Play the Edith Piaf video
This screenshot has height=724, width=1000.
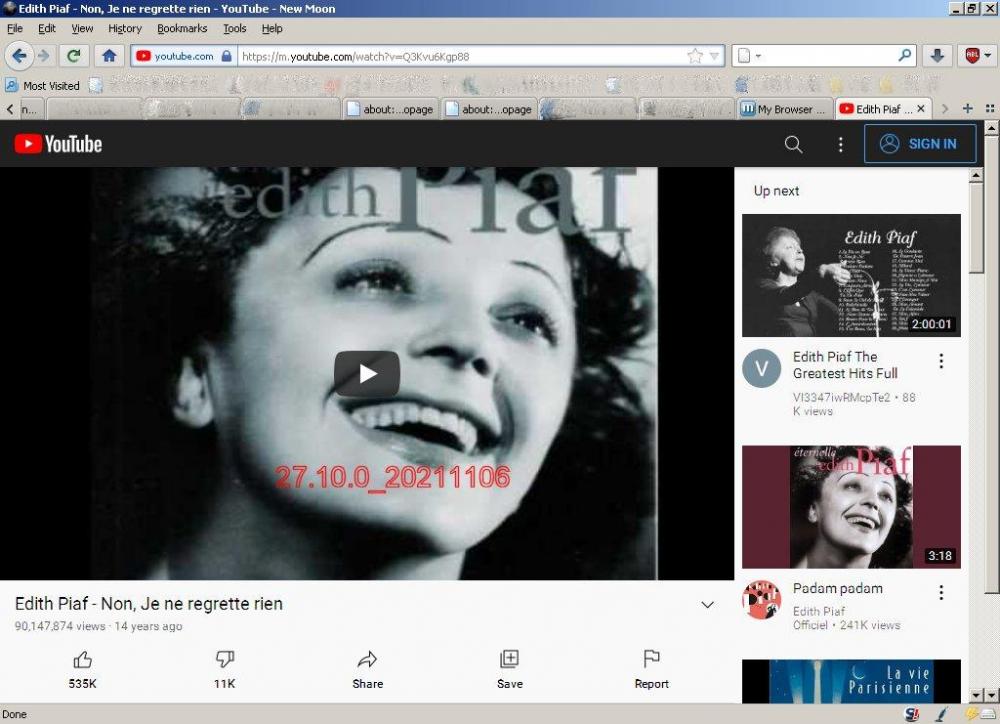(366, 374)
